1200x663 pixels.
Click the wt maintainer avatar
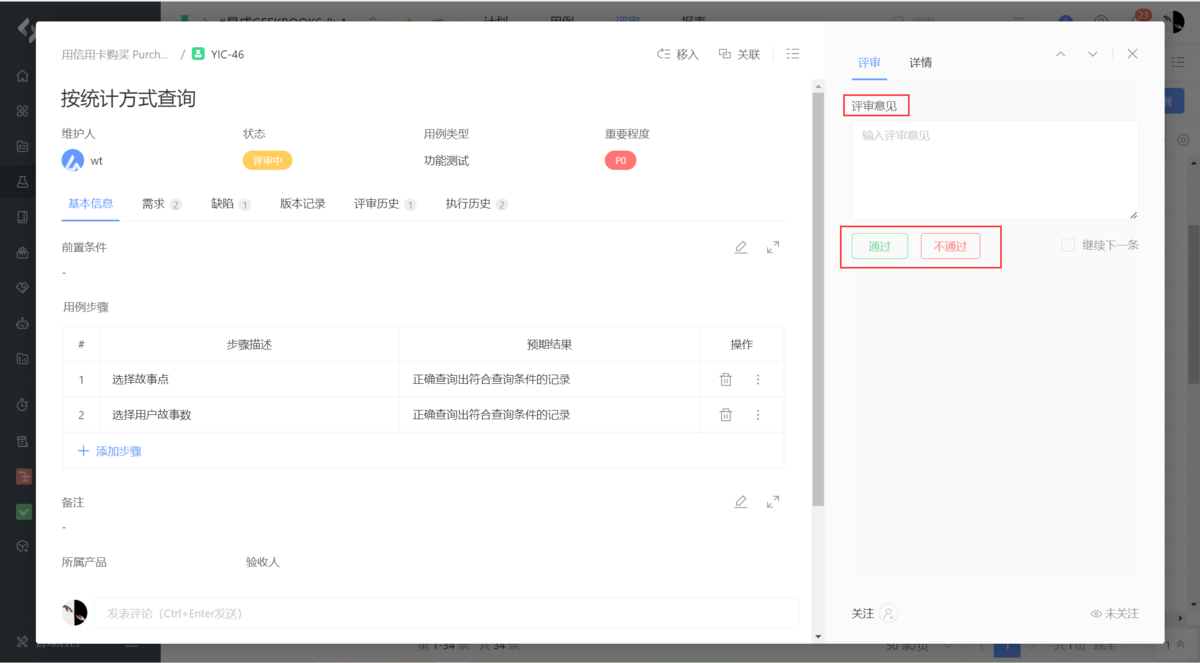tap(72, 160)
